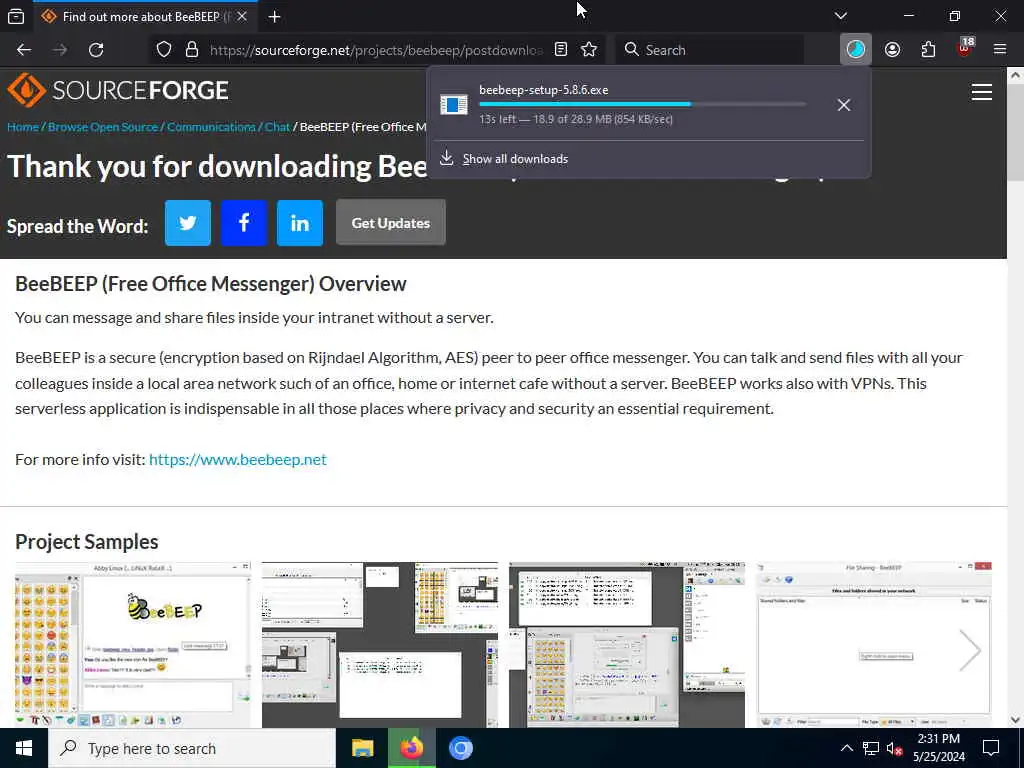The width and height of the screenshot is (1024, 768).
Task: Share on LinkedIn
Action: pos(300,223)
